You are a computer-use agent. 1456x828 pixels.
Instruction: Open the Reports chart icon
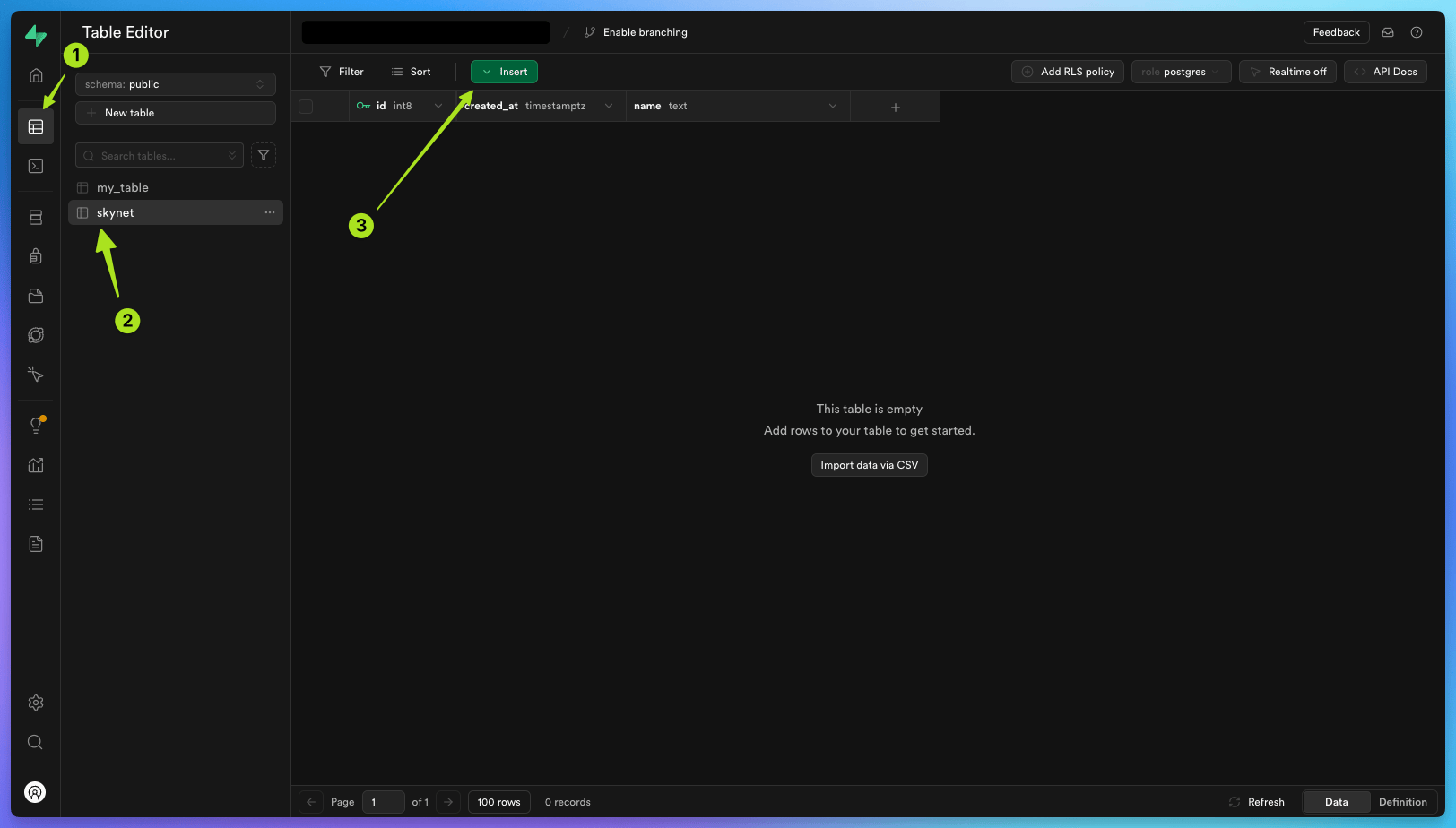pos(36,465)
